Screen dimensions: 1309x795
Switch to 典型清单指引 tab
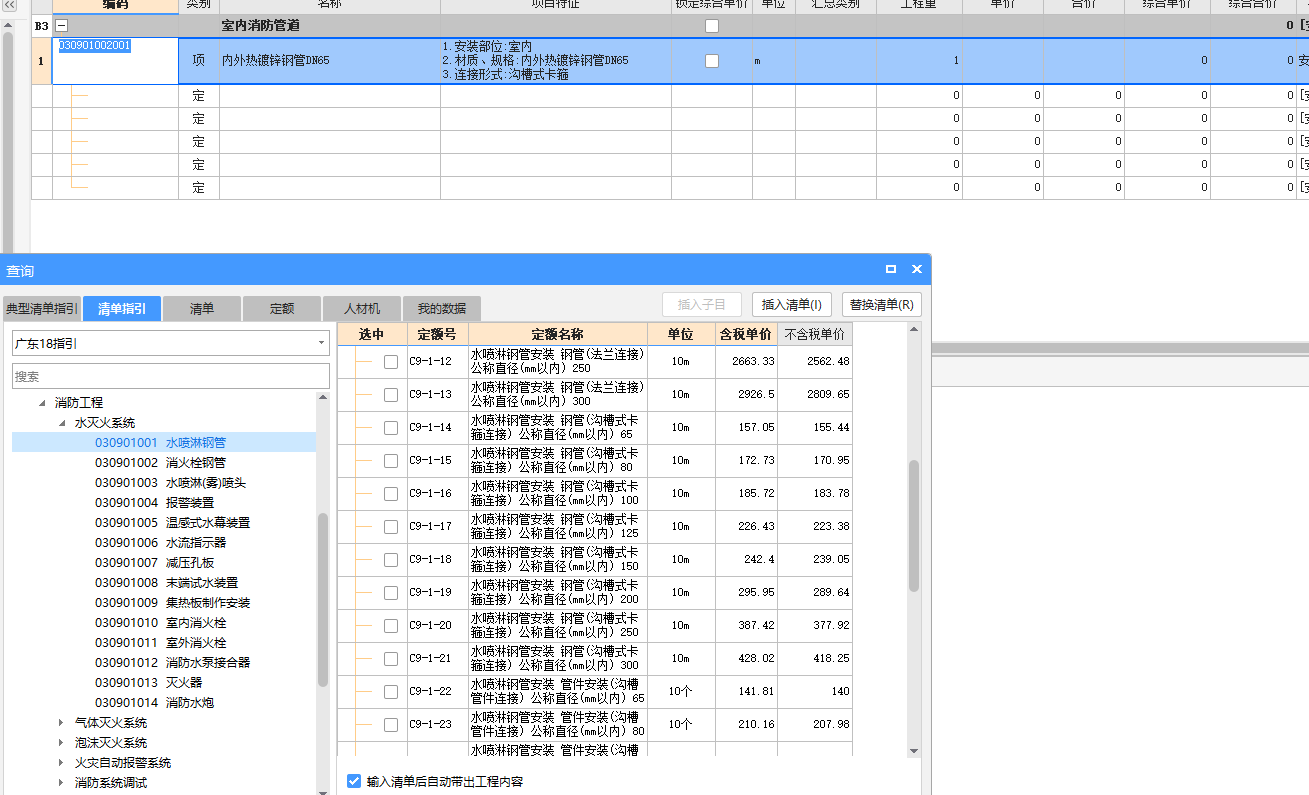pyautogui.click(x=41, y=309)
